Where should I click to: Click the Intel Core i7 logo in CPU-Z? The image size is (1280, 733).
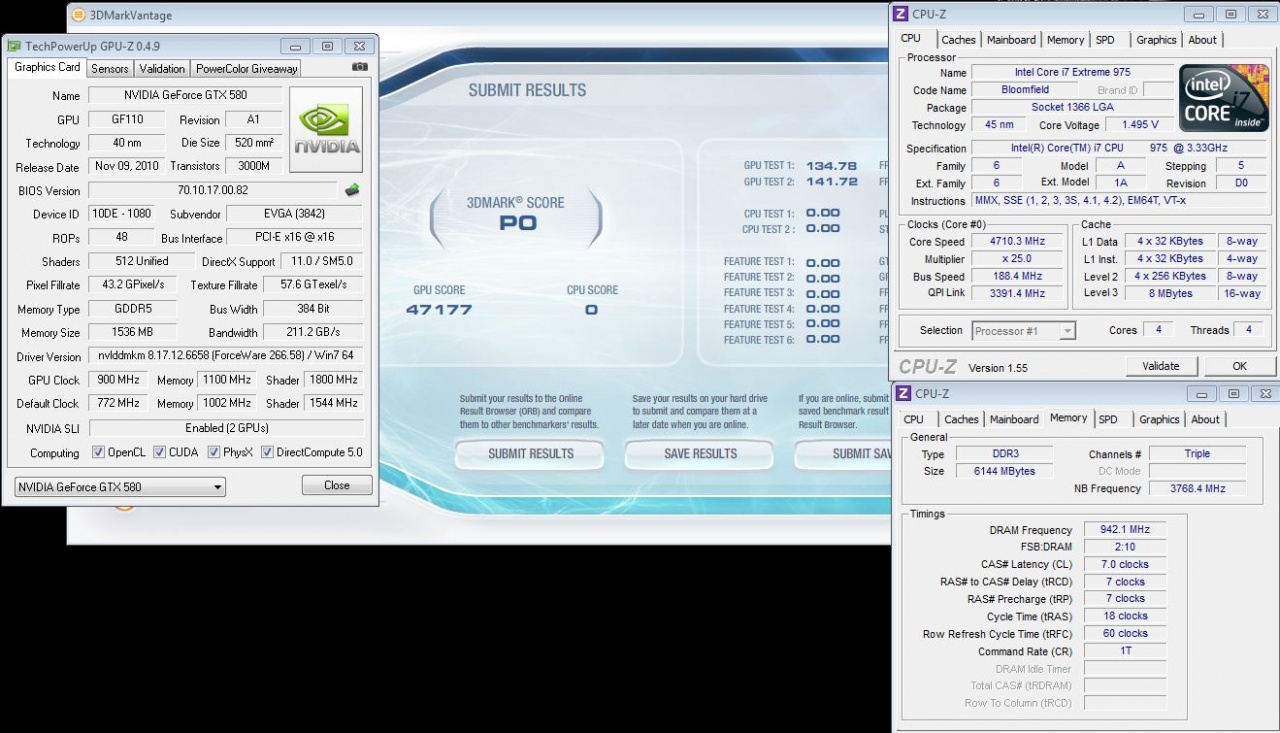coord(1224,98)
